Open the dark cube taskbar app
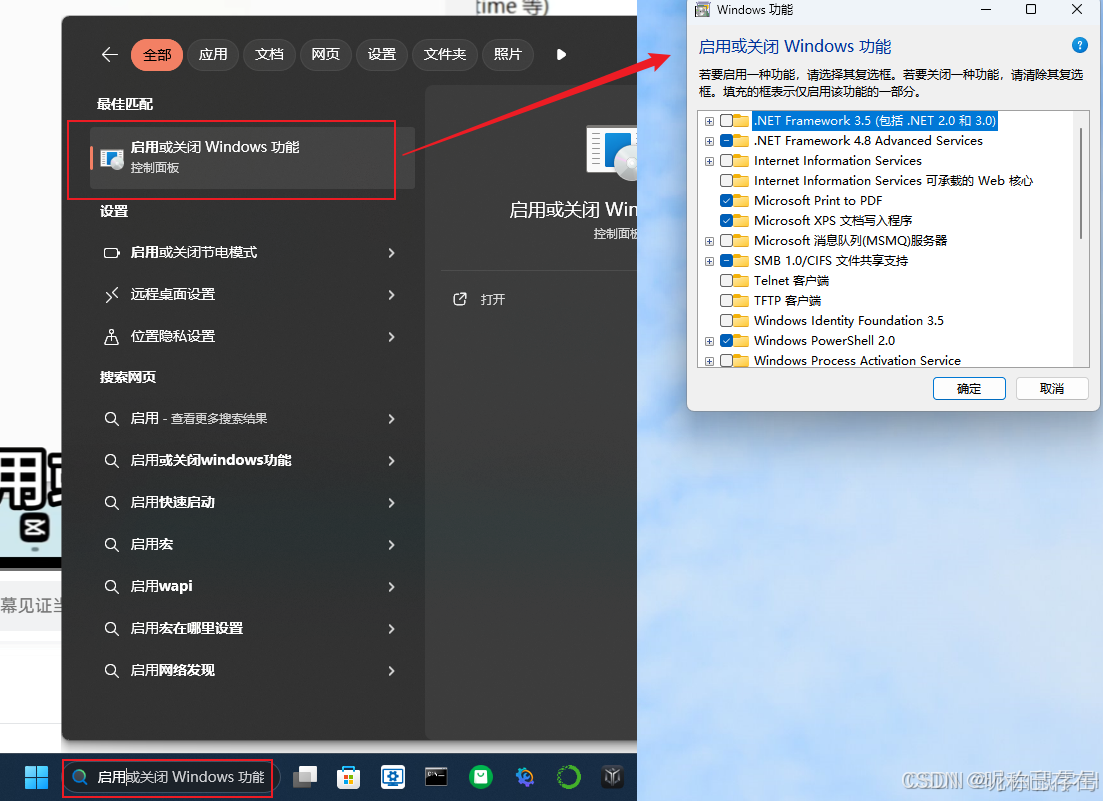The height and width of the screenshot is (801, 1103). point(612,776)
